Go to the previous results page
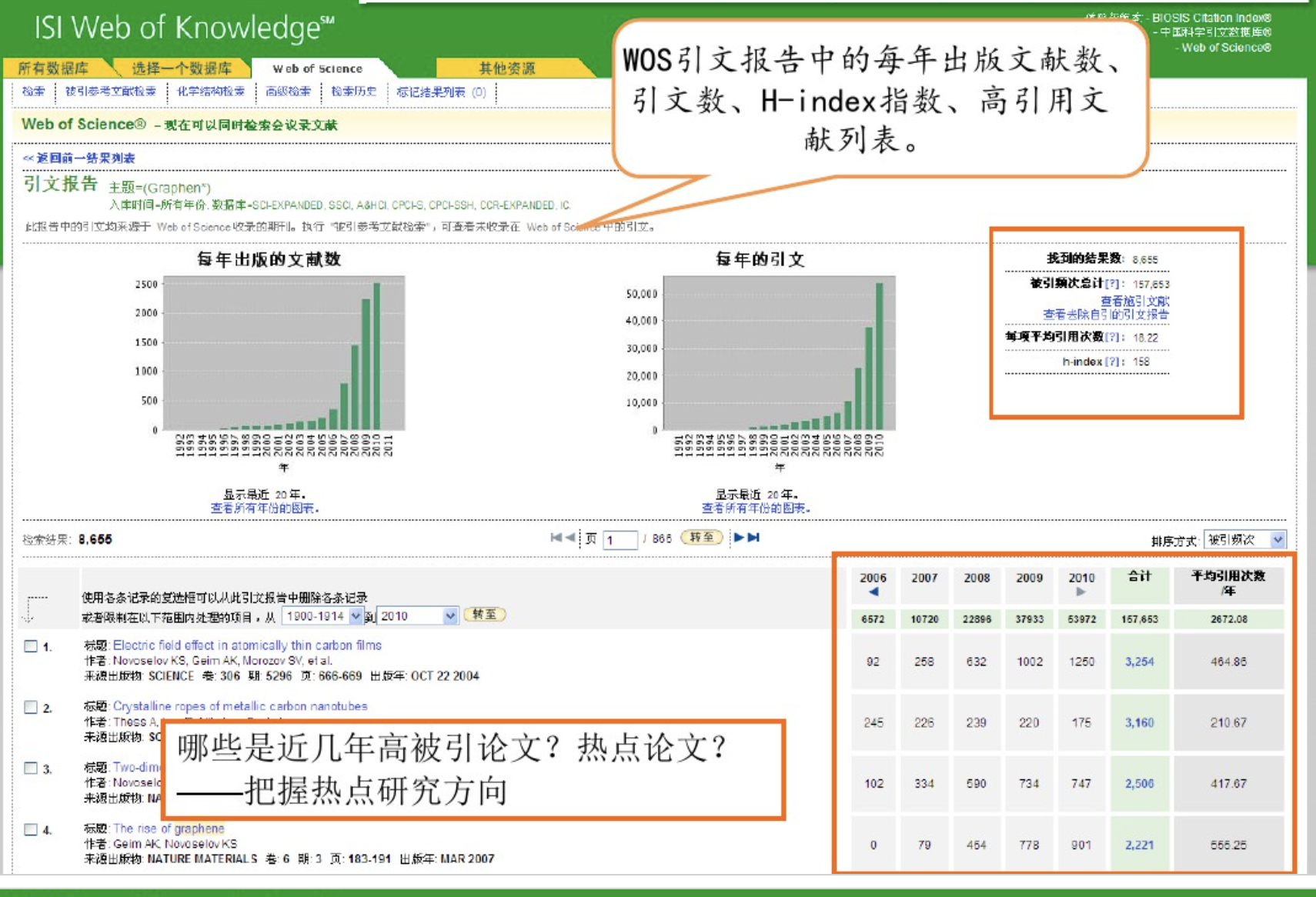 569,538
